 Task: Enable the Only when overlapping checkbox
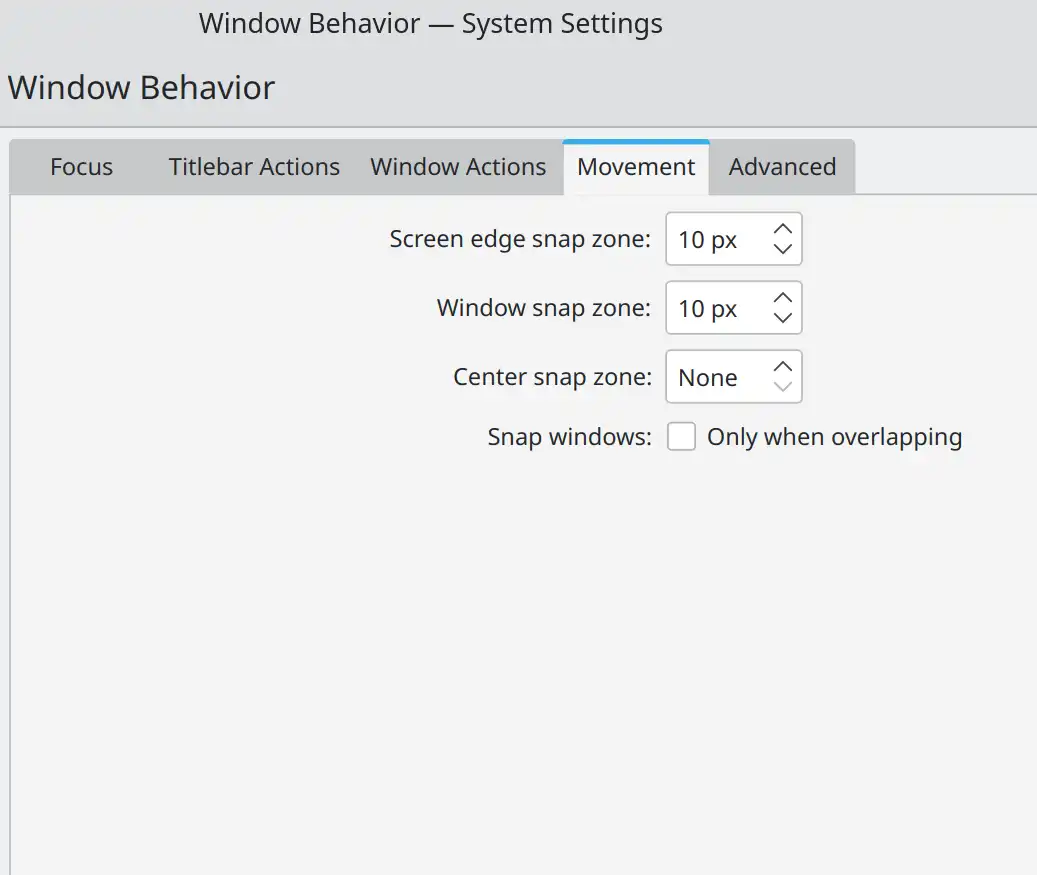click(681, 437)
